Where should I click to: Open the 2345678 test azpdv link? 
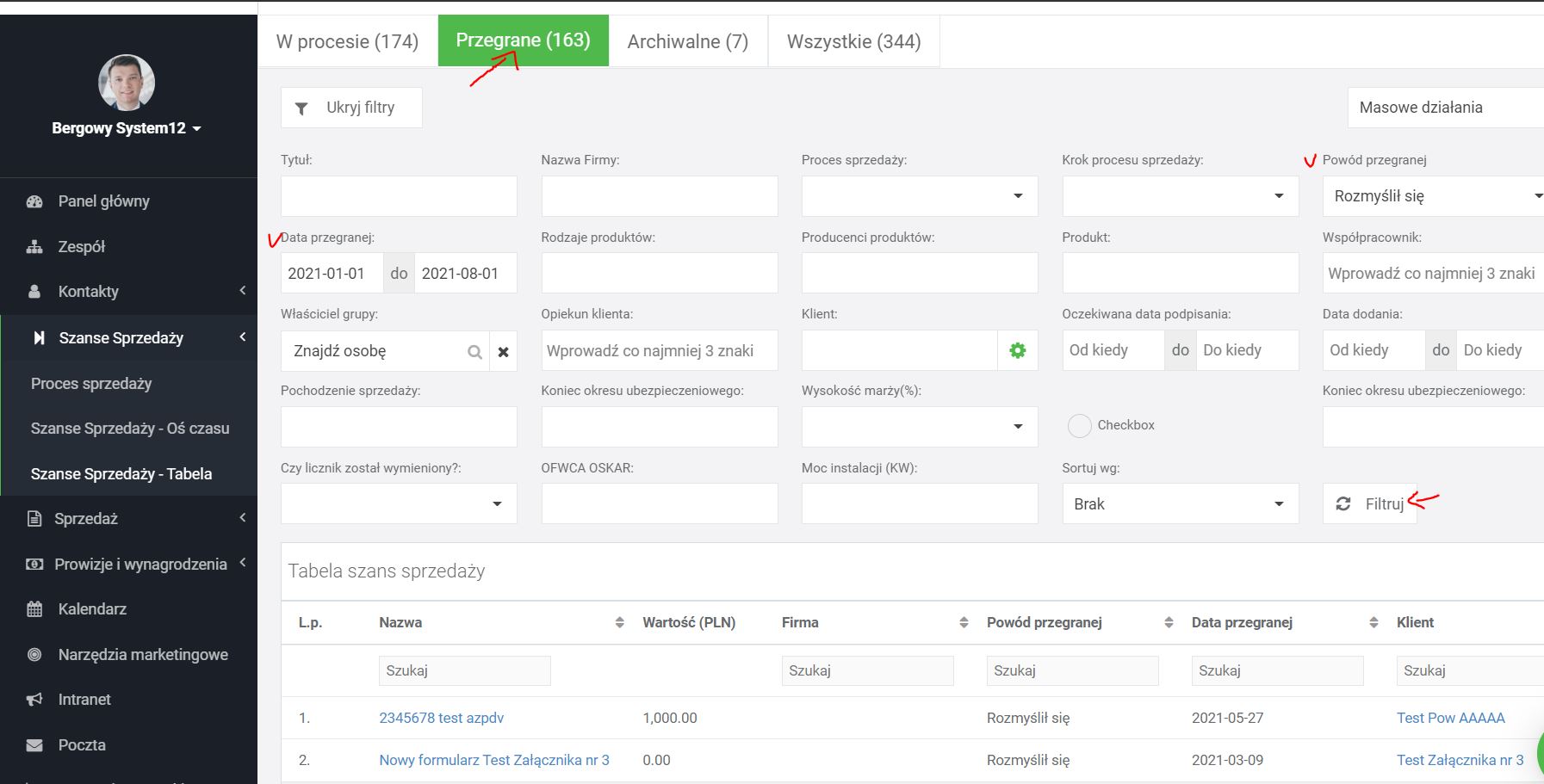pos(441,718)
